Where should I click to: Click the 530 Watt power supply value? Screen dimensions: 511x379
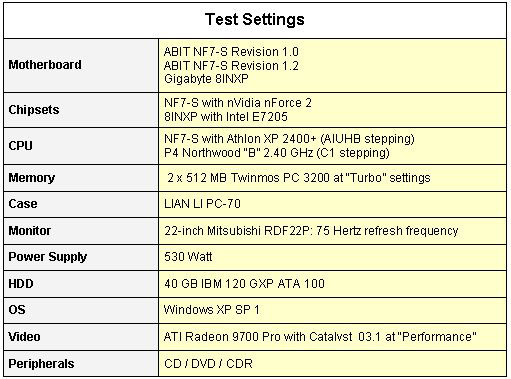(x=188, y=257)
